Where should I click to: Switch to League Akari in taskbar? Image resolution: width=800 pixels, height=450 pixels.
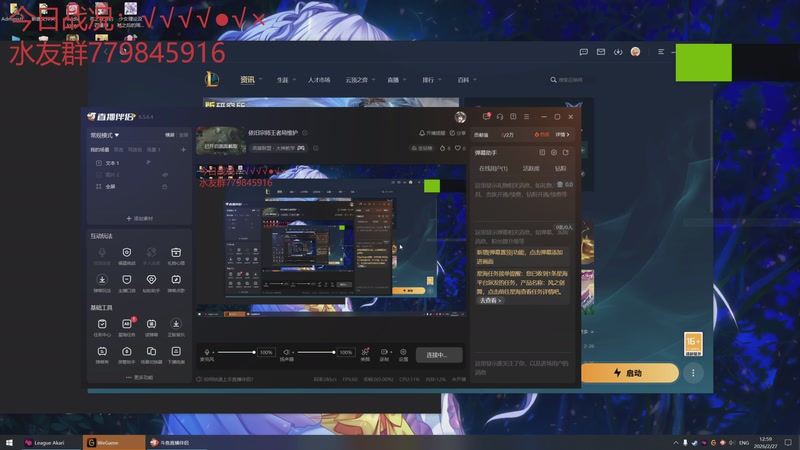(50, 442)
